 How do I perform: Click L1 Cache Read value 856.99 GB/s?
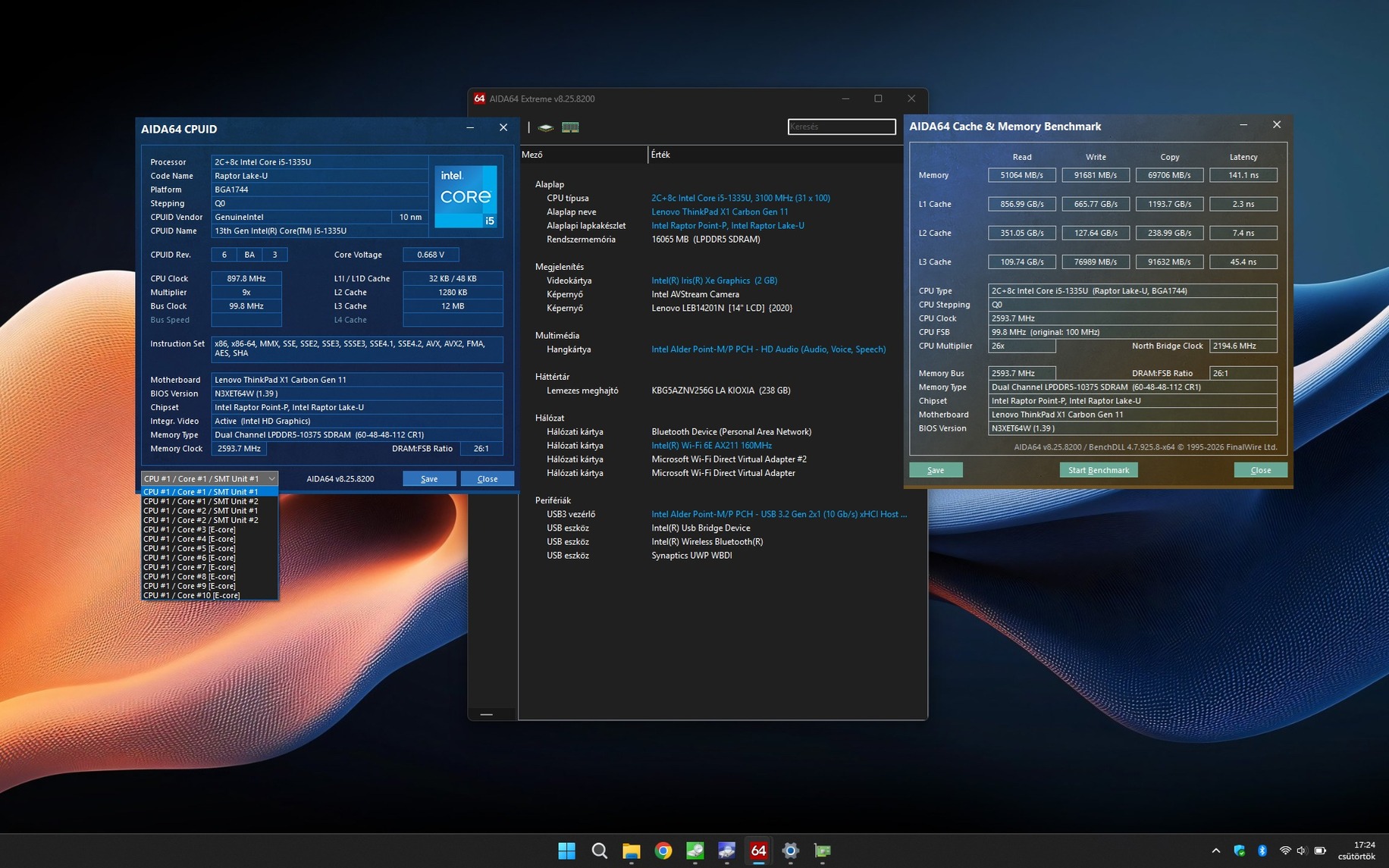click(1021, 204)
